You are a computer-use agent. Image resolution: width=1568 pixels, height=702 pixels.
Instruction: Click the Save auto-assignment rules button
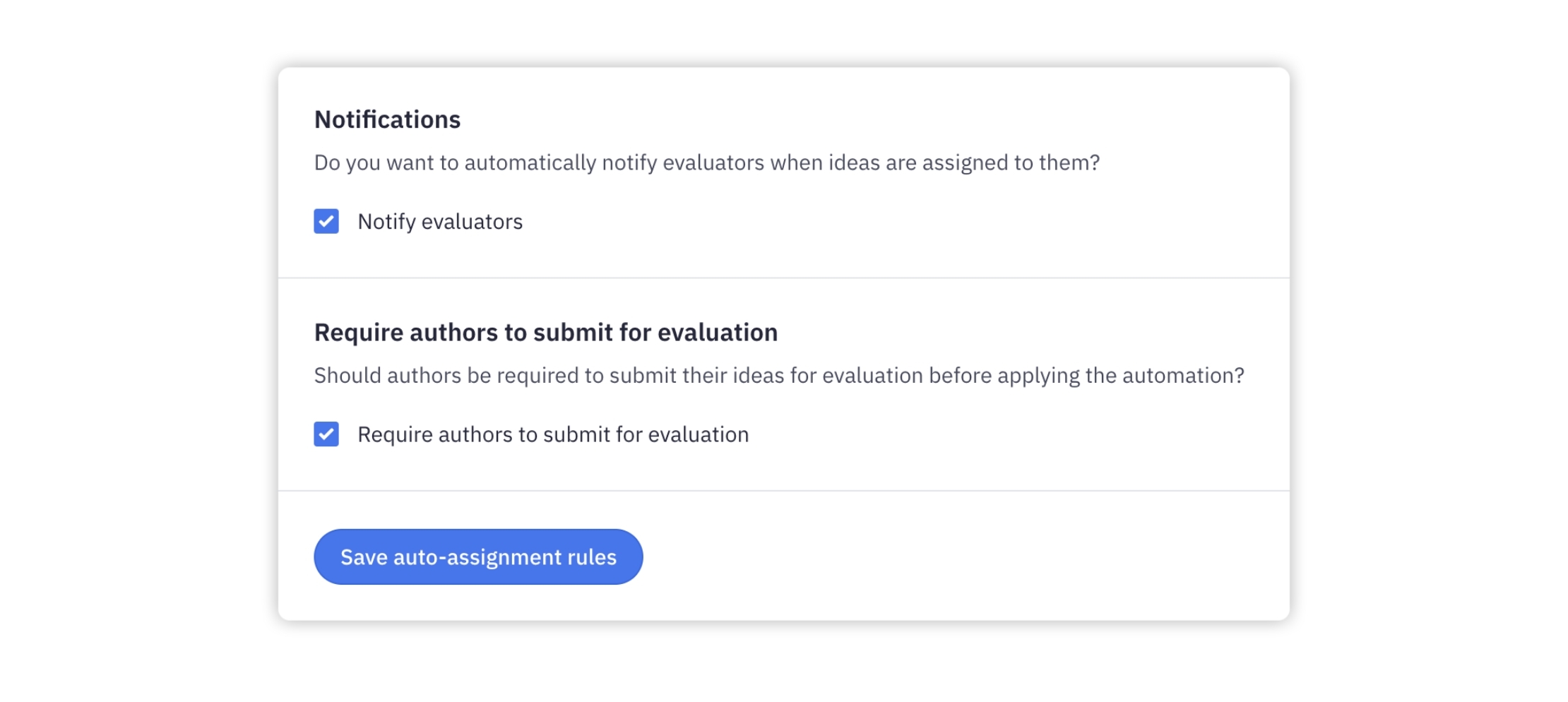pyautogui.click(x=478, y=557)
